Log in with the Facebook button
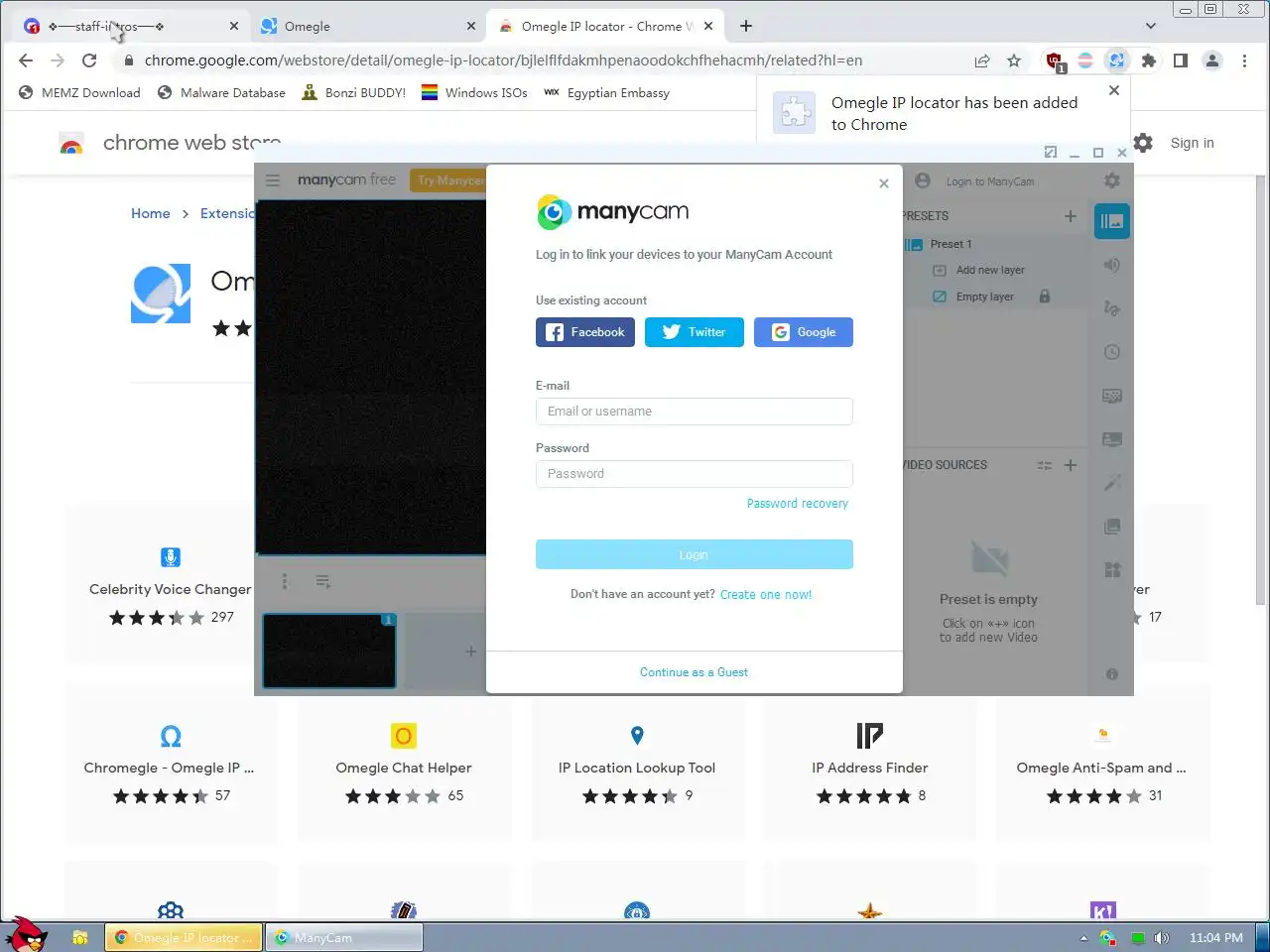 pos(585,332)
